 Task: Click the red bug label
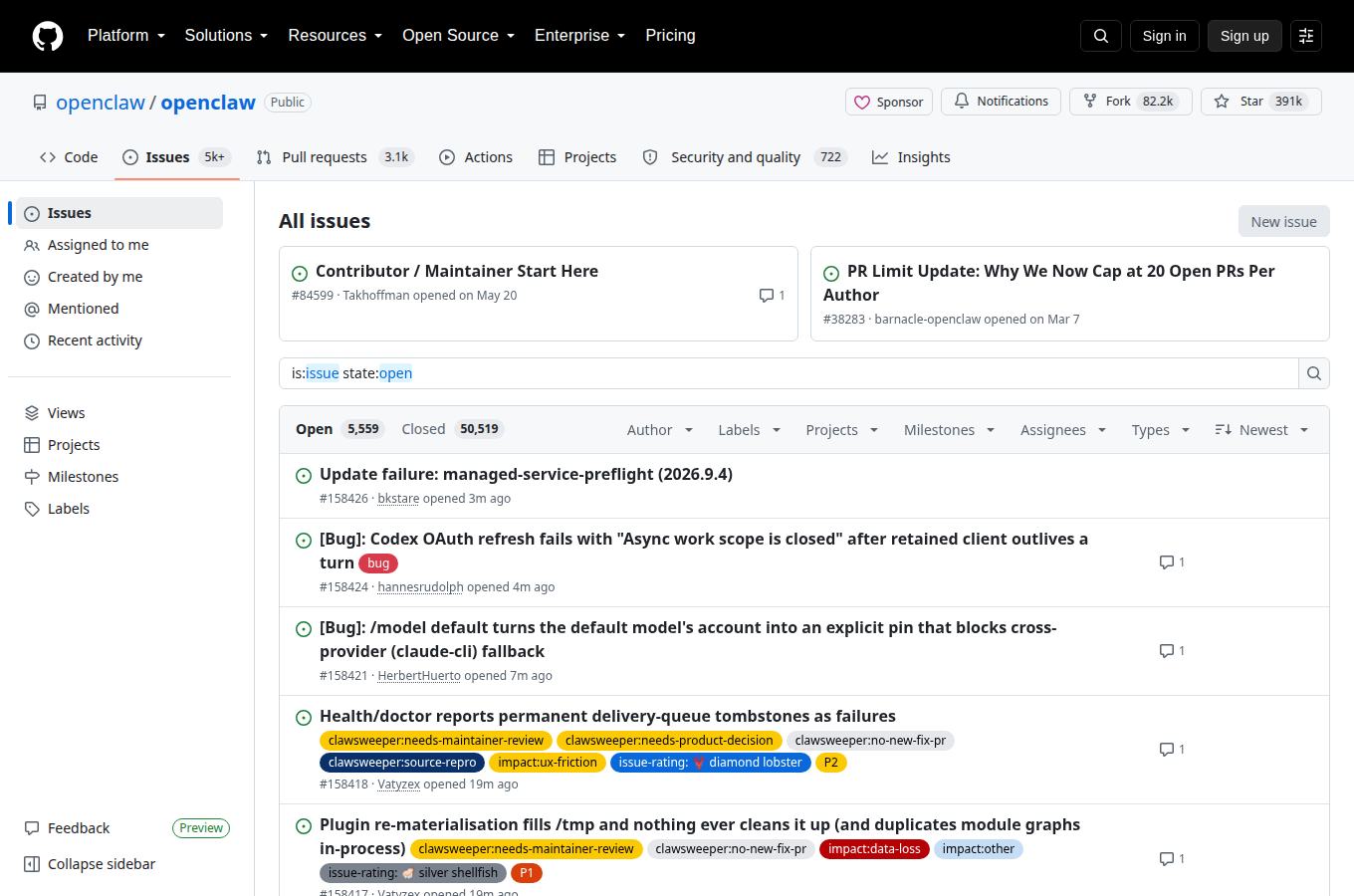click(x=378, y=563)
